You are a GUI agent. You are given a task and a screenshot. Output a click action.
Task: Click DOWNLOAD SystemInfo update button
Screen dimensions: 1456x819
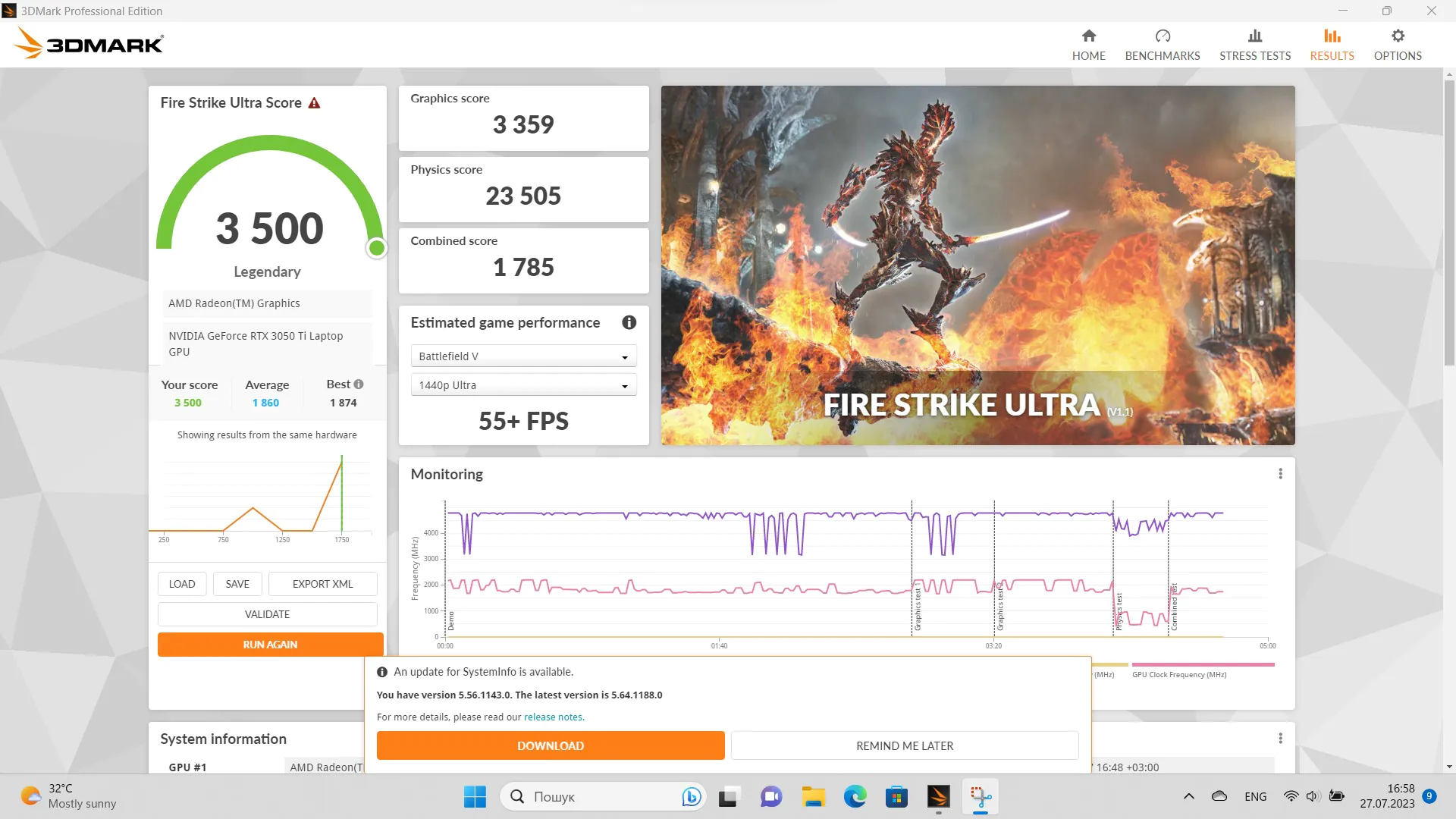(x=551, y=746)
